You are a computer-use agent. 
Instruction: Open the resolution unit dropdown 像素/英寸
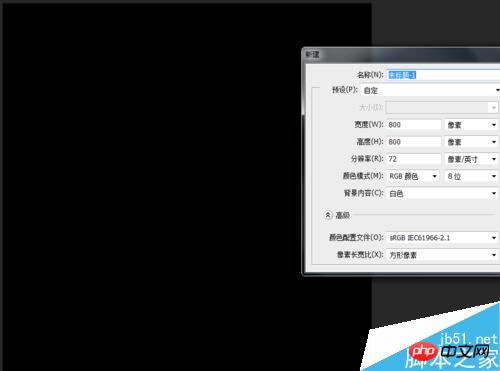pos(472,159)
